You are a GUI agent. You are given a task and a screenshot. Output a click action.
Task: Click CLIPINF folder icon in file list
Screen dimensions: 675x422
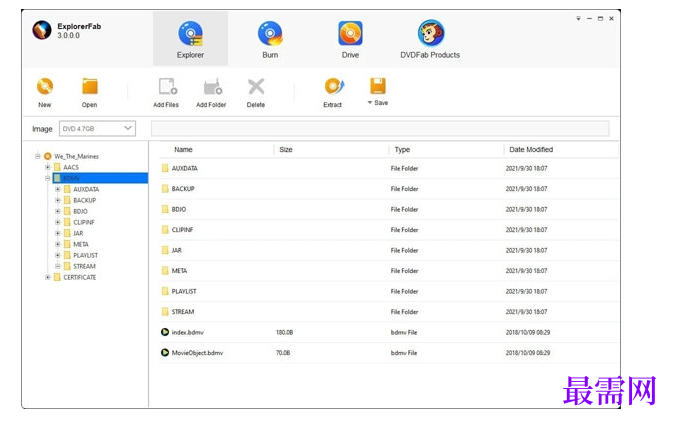[165, 230]
